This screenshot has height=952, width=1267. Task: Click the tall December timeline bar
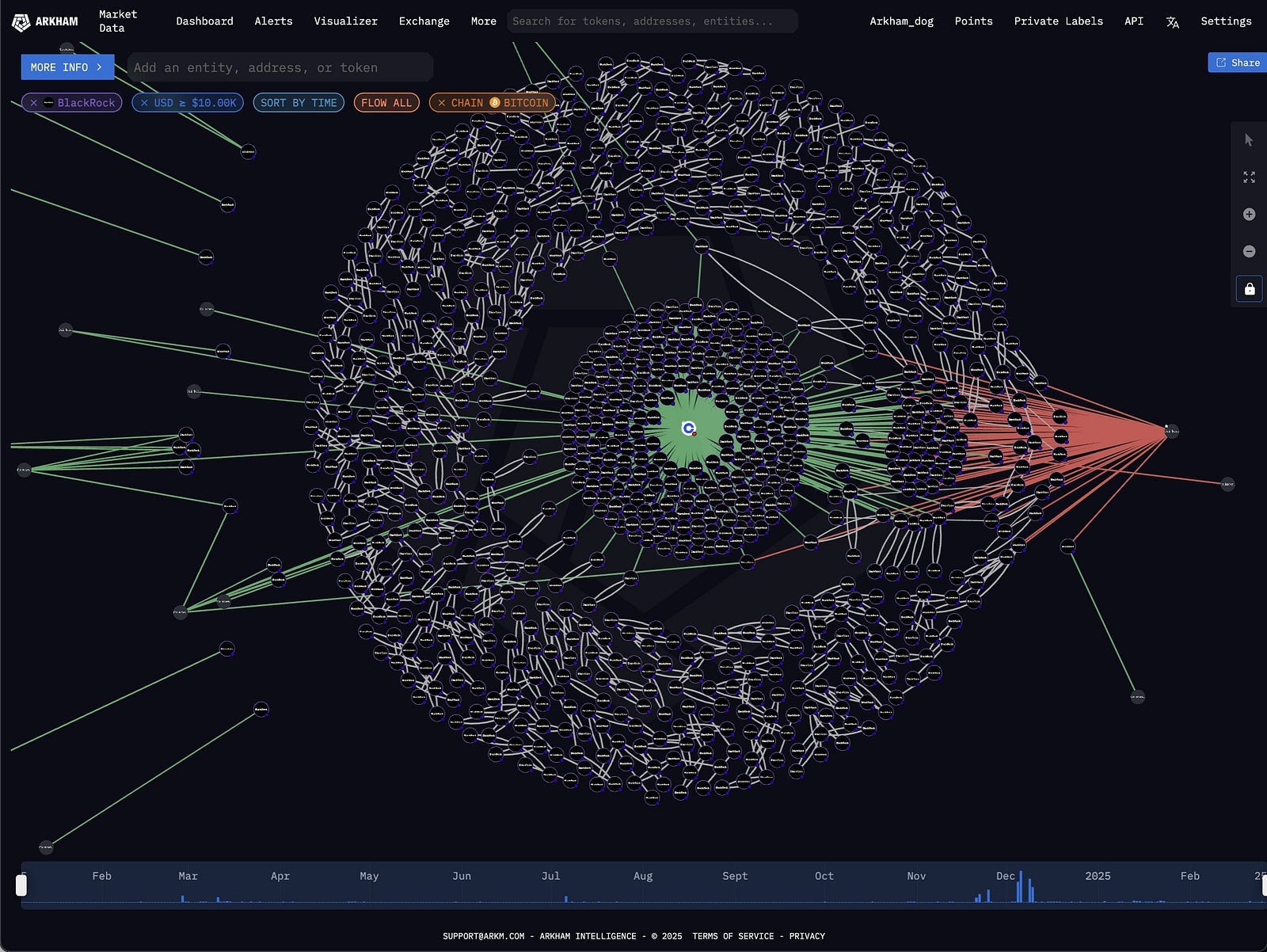click(1021, 887)
